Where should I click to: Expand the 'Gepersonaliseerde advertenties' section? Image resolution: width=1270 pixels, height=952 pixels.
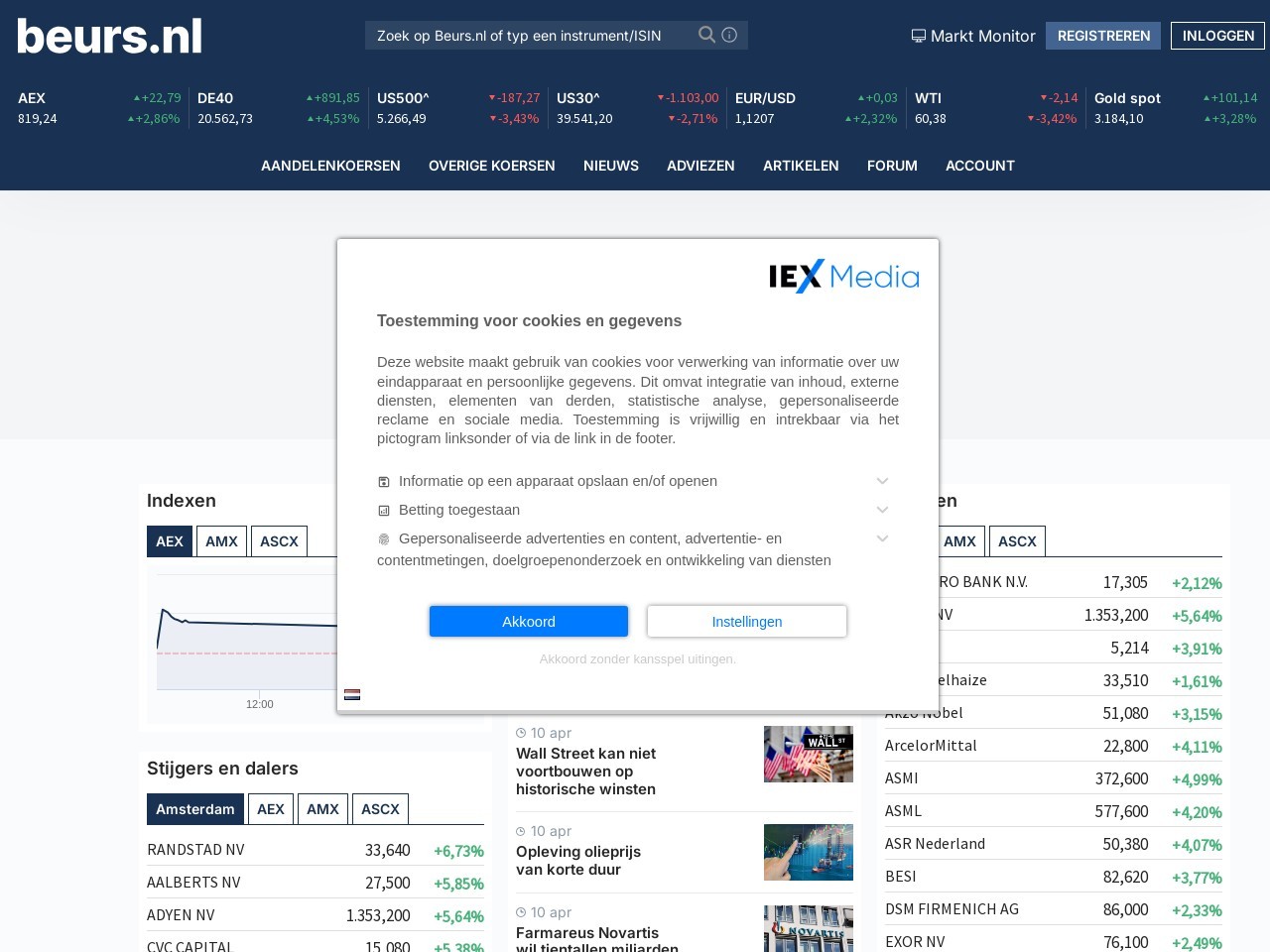[882, 538]
